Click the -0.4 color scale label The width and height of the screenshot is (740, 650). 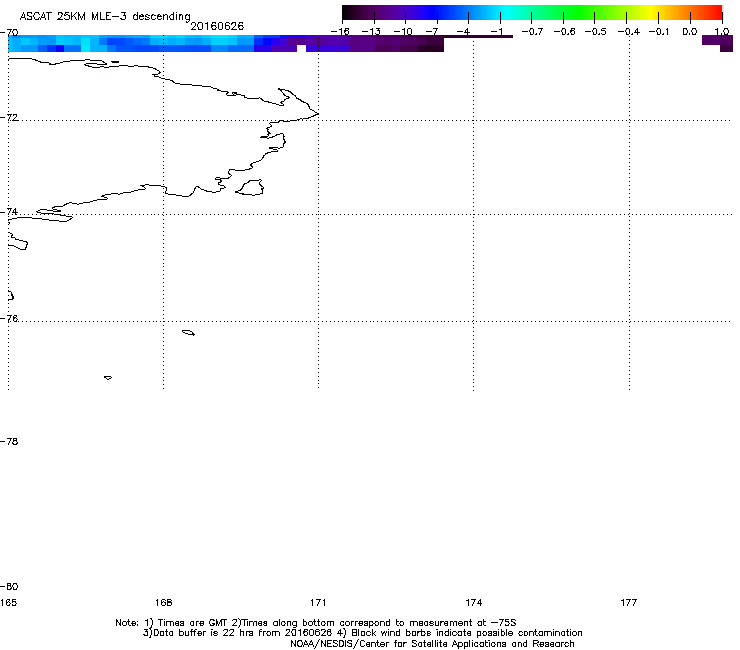[629, 32]
